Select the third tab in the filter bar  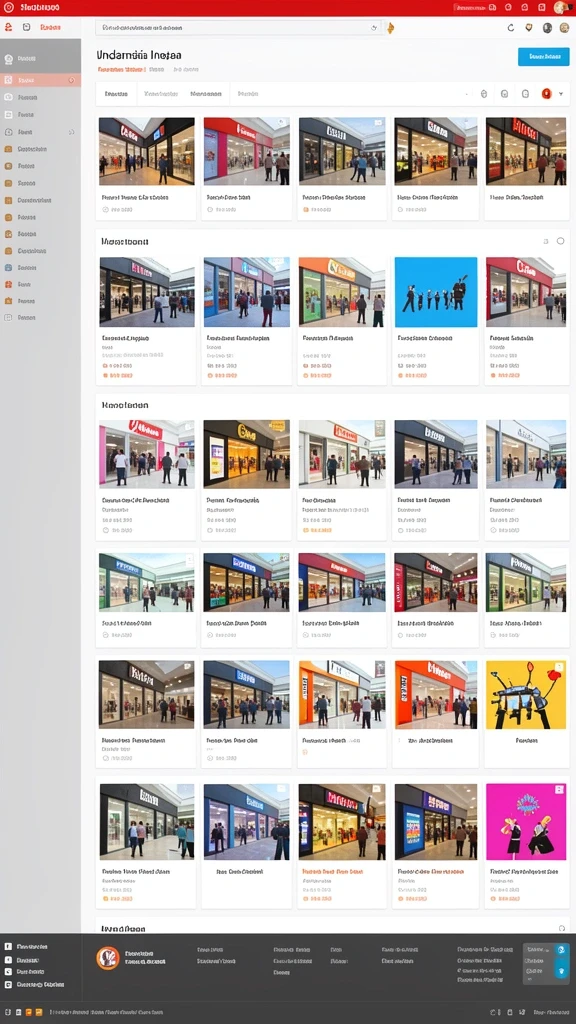pos(206,94)
